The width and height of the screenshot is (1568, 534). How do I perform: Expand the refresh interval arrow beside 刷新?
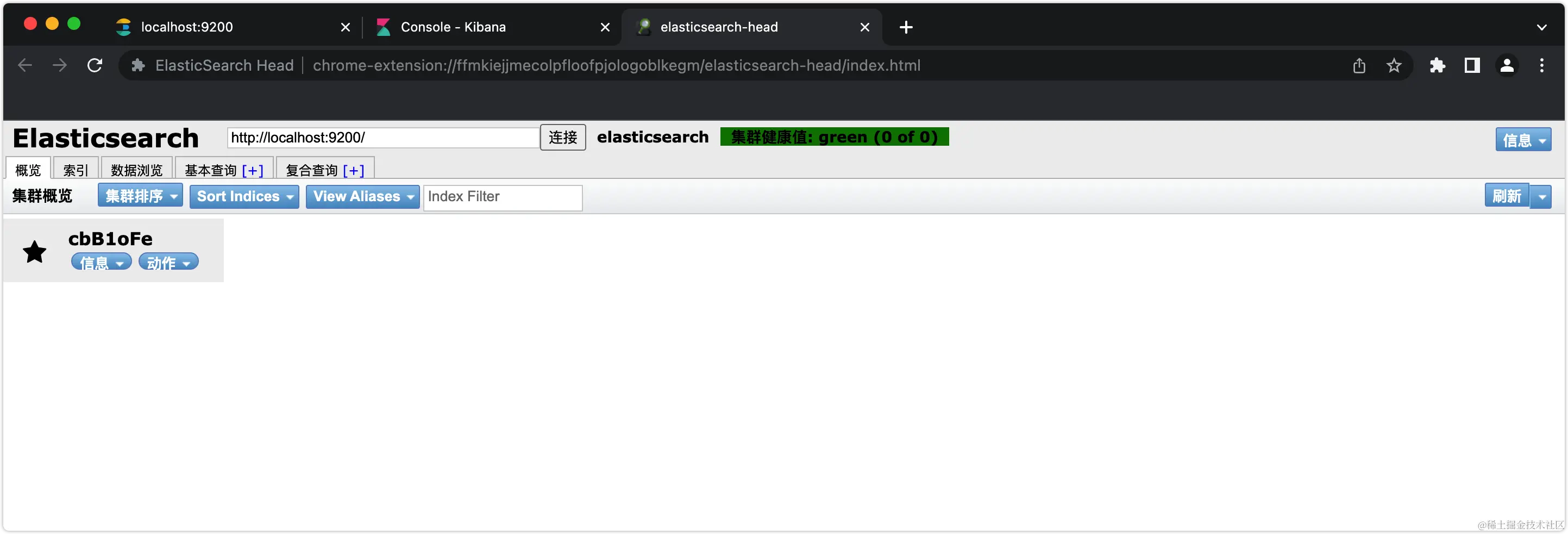point(1541,197)
